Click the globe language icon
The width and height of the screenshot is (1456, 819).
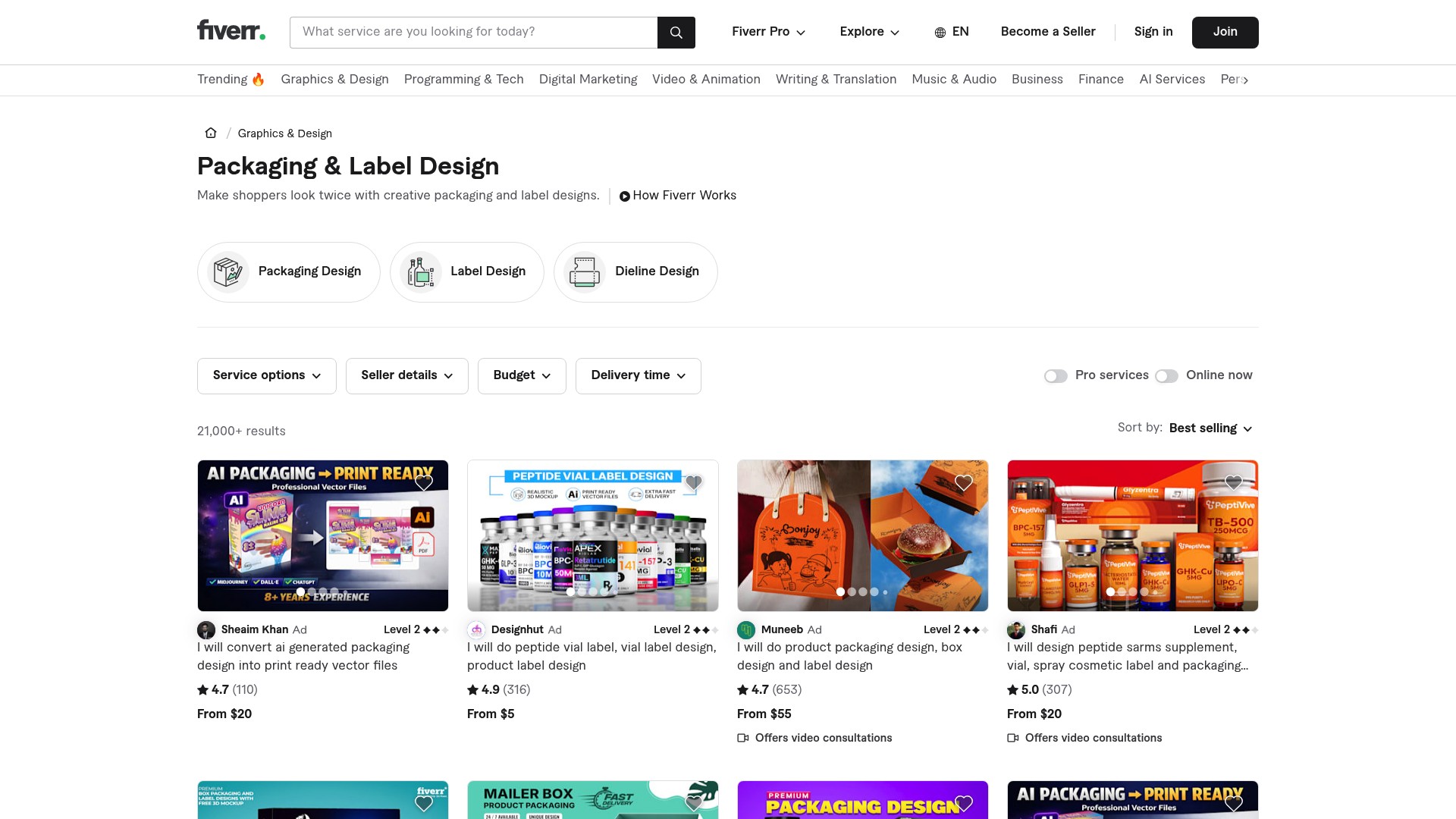click(x=940, y=33)
